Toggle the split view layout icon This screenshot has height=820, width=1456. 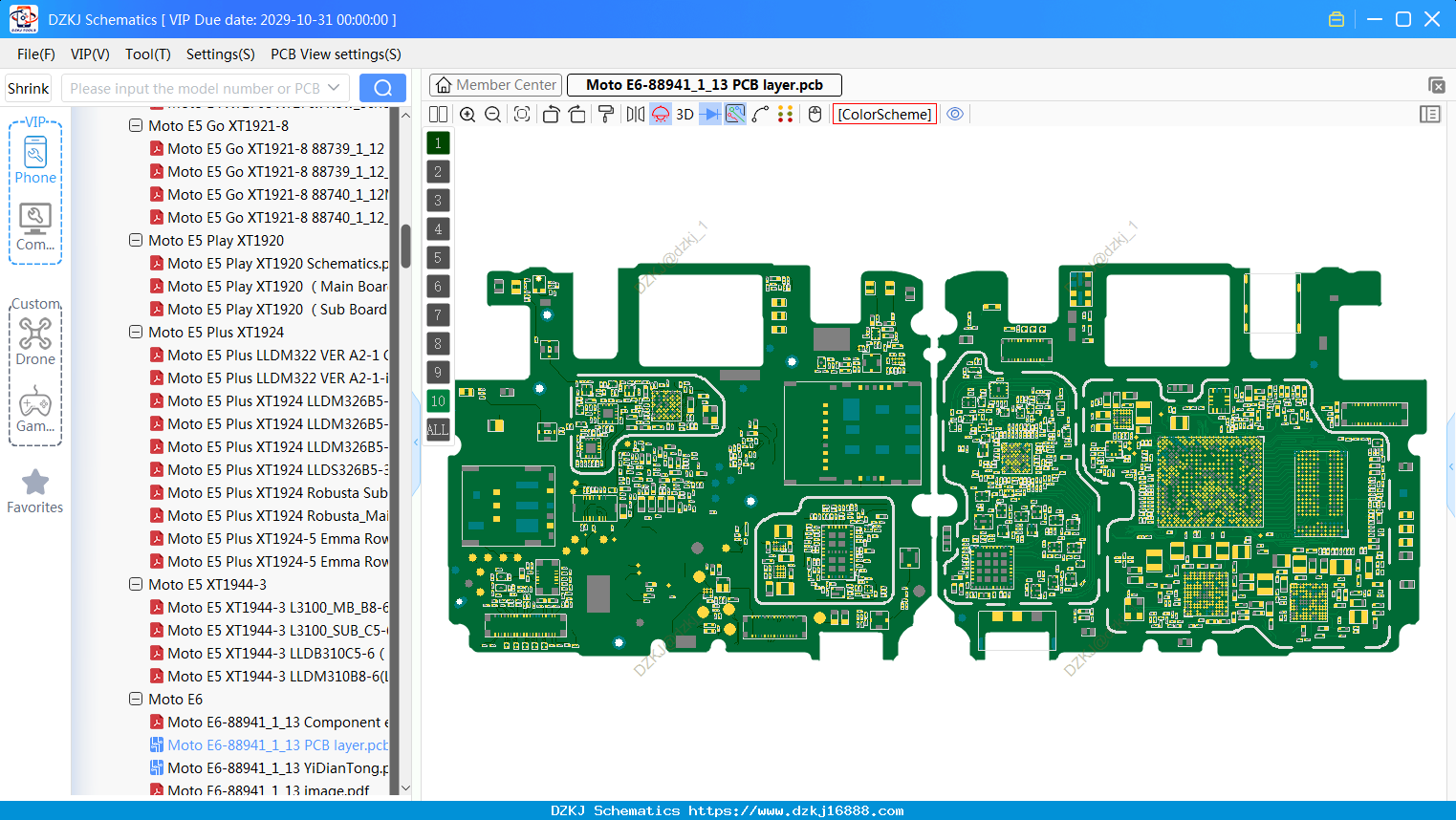tap(438, 115)
